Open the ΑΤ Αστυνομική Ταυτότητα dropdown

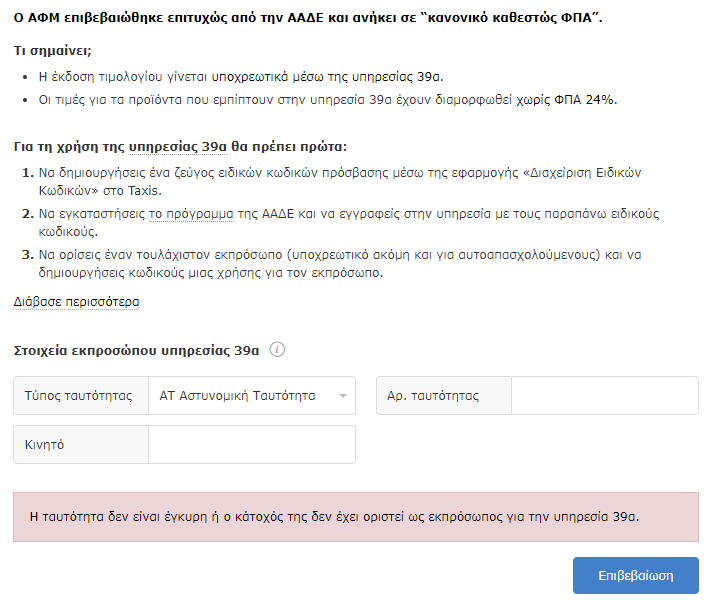coord(252,395)
